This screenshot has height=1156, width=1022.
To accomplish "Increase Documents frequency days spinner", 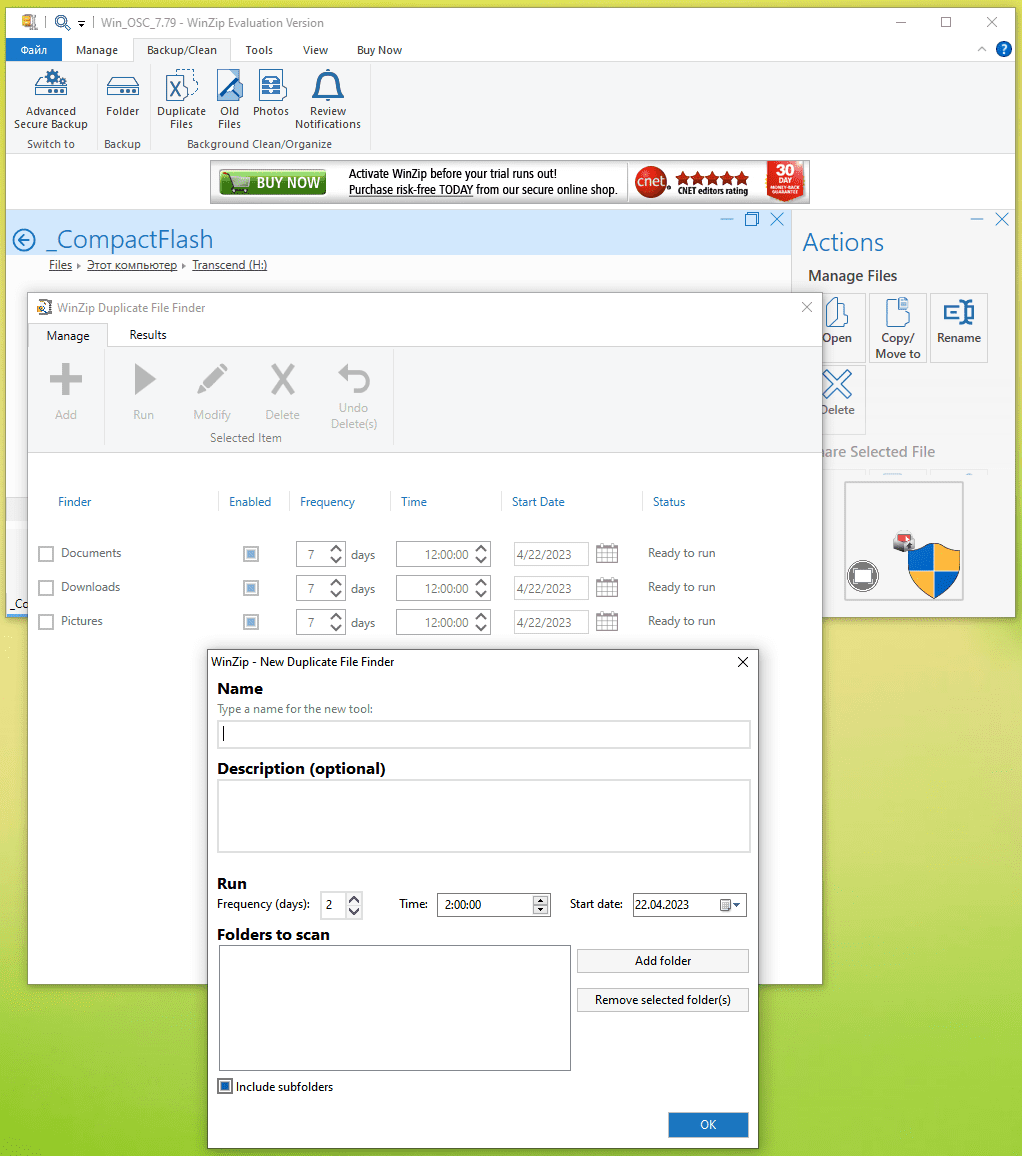I will click(x=336, y=549).
